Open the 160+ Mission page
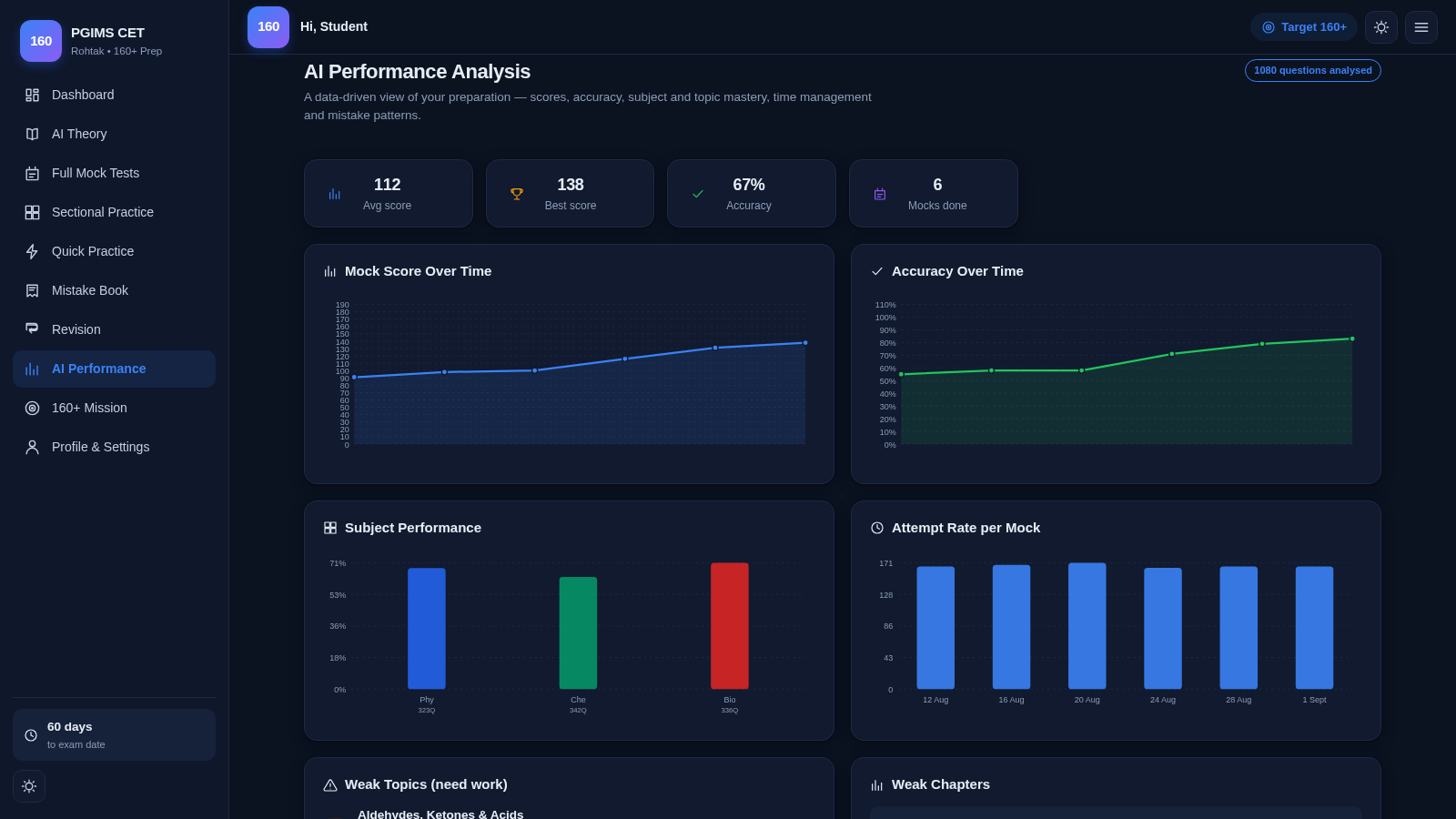Image resolution: width=1456 pixels, height=819 pixels. pyautogui.click(x=114, y=408)
